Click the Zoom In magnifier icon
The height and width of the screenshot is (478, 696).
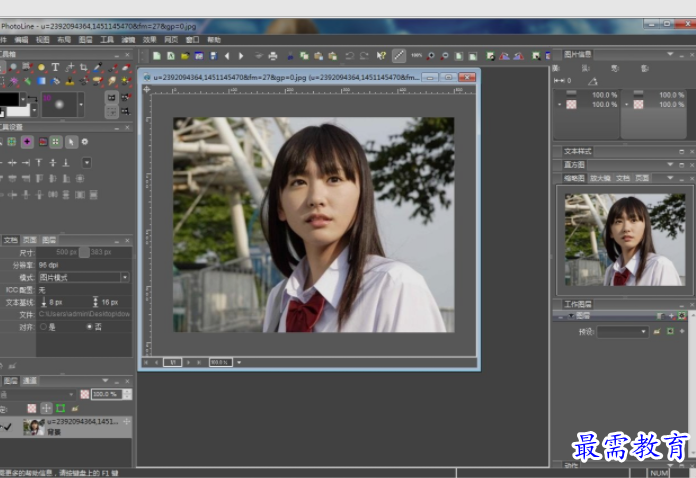(430, 56)
